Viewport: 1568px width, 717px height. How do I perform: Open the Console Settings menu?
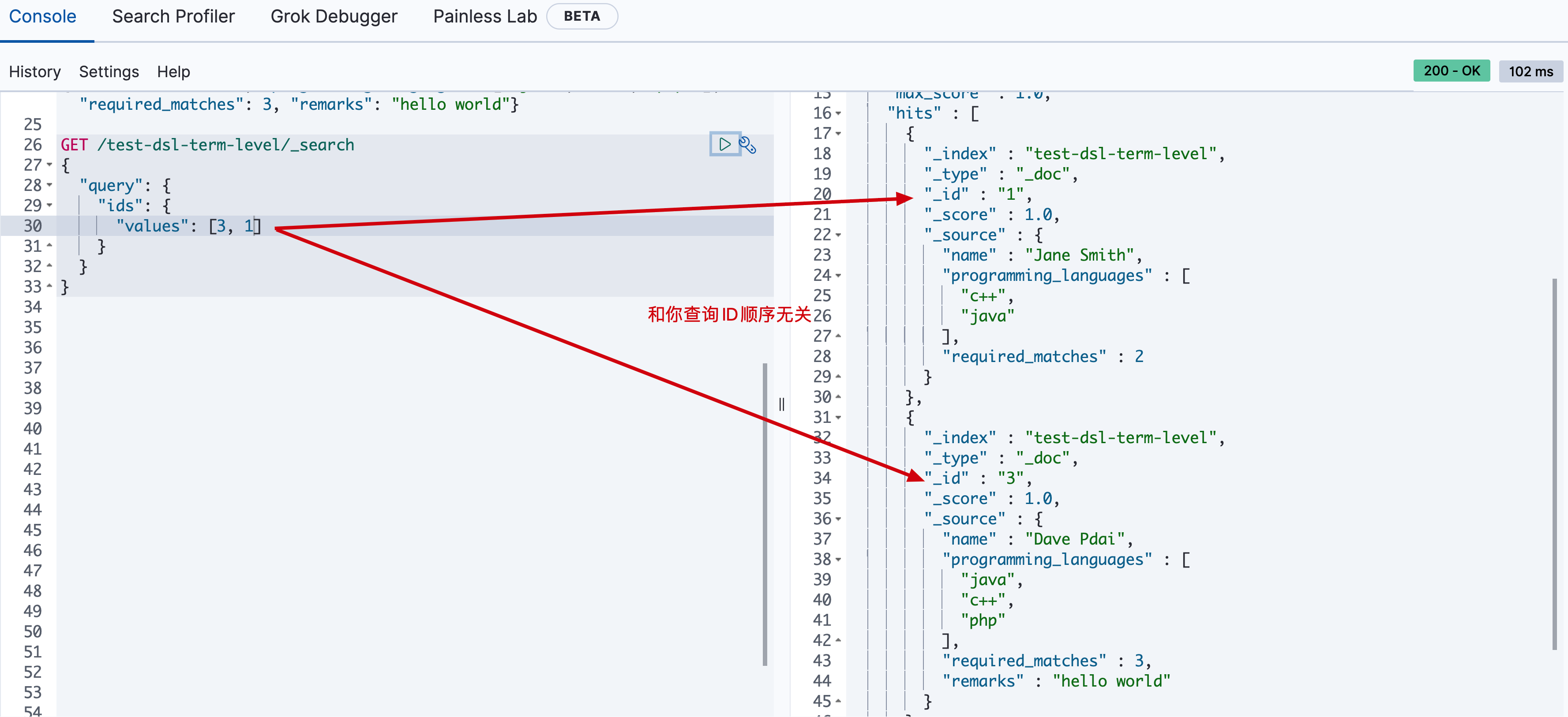108,71
